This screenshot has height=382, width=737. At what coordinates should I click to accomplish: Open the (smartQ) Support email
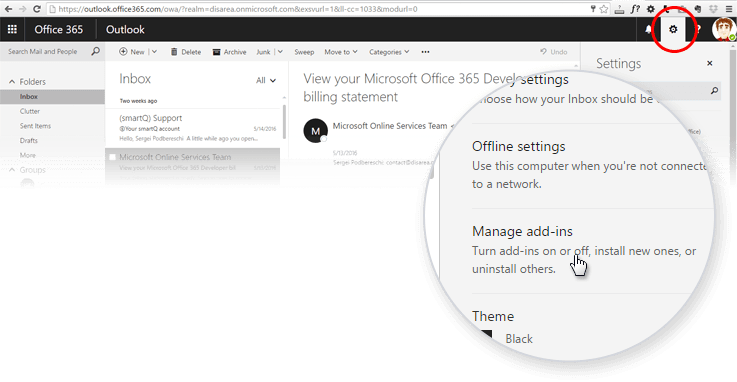pos(193,128)
